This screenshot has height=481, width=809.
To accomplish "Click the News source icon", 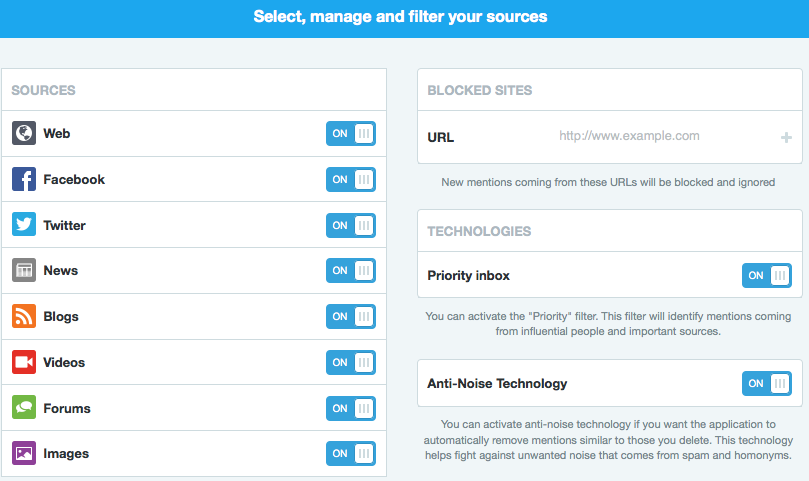I will (x=24, y=270).
